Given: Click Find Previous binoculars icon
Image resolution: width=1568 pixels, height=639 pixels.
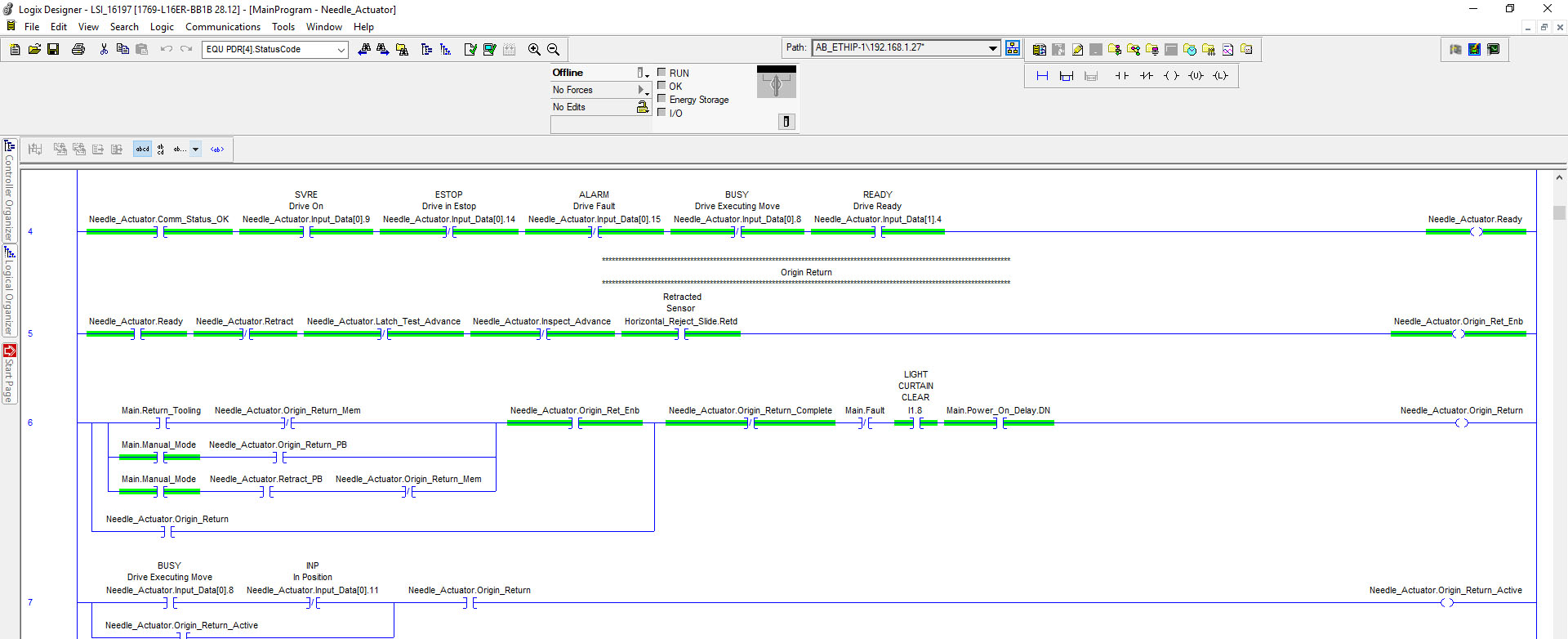Looking at the screenshot, I should pos(364,49).
